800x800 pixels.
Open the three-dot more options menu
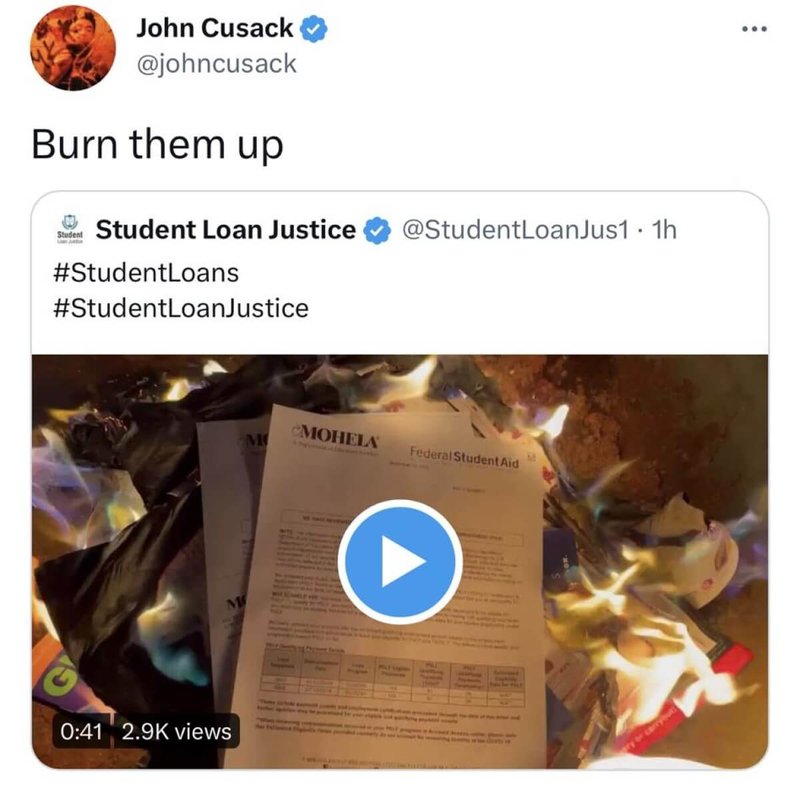[755, 30]
